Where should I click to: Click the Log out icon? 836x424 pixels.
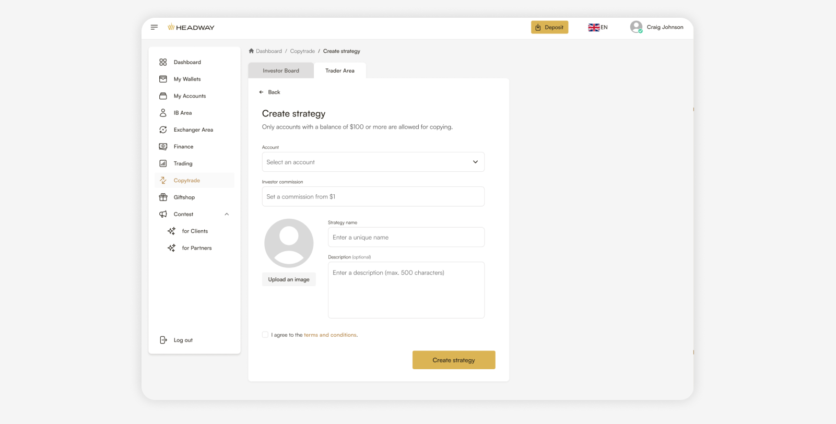163,340
